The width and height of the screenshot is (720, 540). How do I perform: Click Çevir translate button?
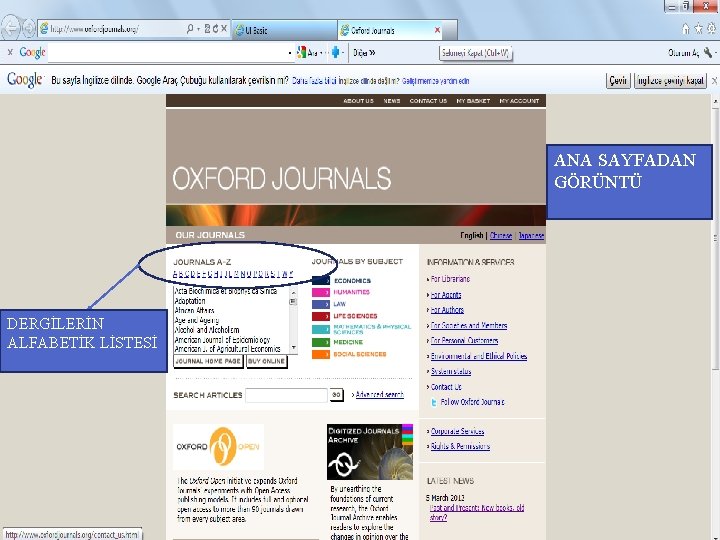(x=618, y=80)
